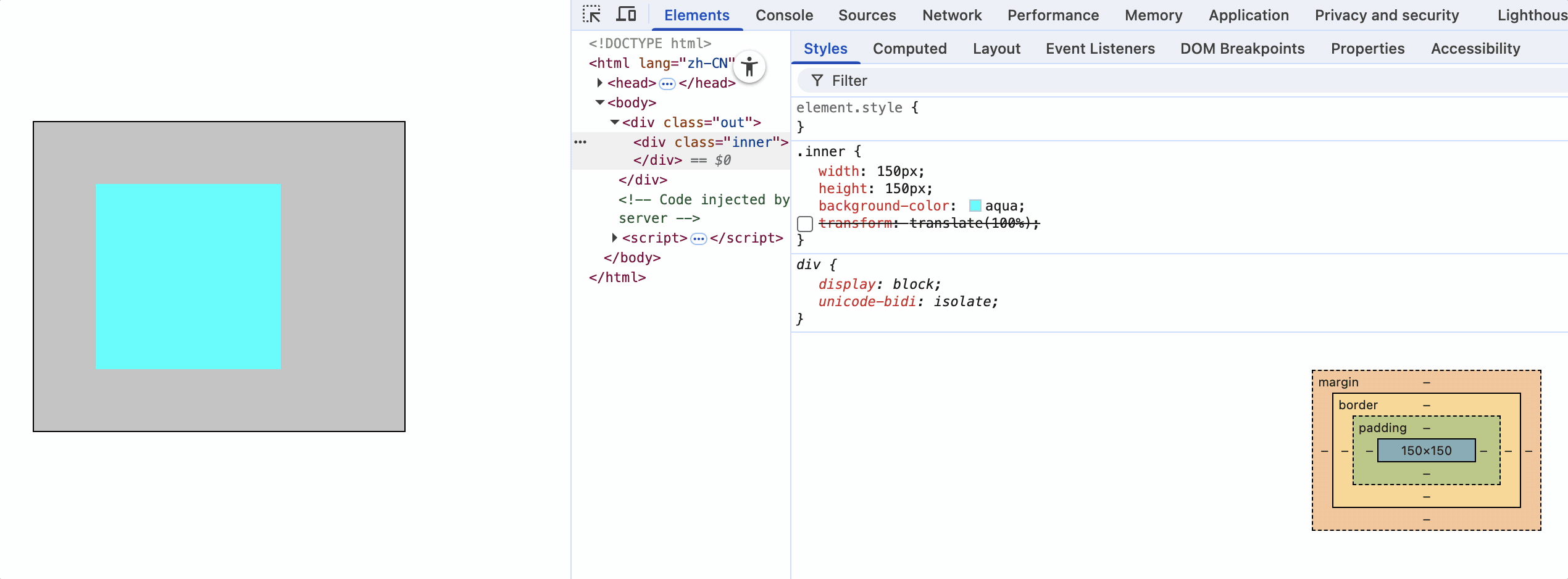Screen dimensions: 1568x579
Task: Open the Sources tab
Action: click(867, 15)
